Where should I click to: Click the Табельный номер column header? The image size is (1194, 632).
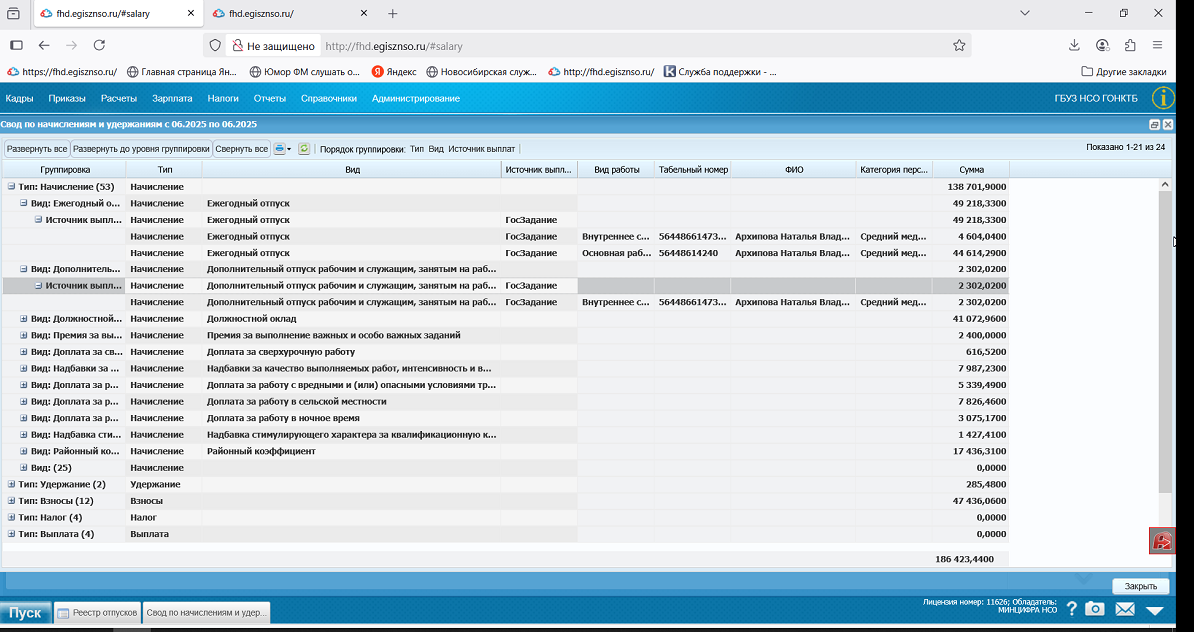[693, 170]
